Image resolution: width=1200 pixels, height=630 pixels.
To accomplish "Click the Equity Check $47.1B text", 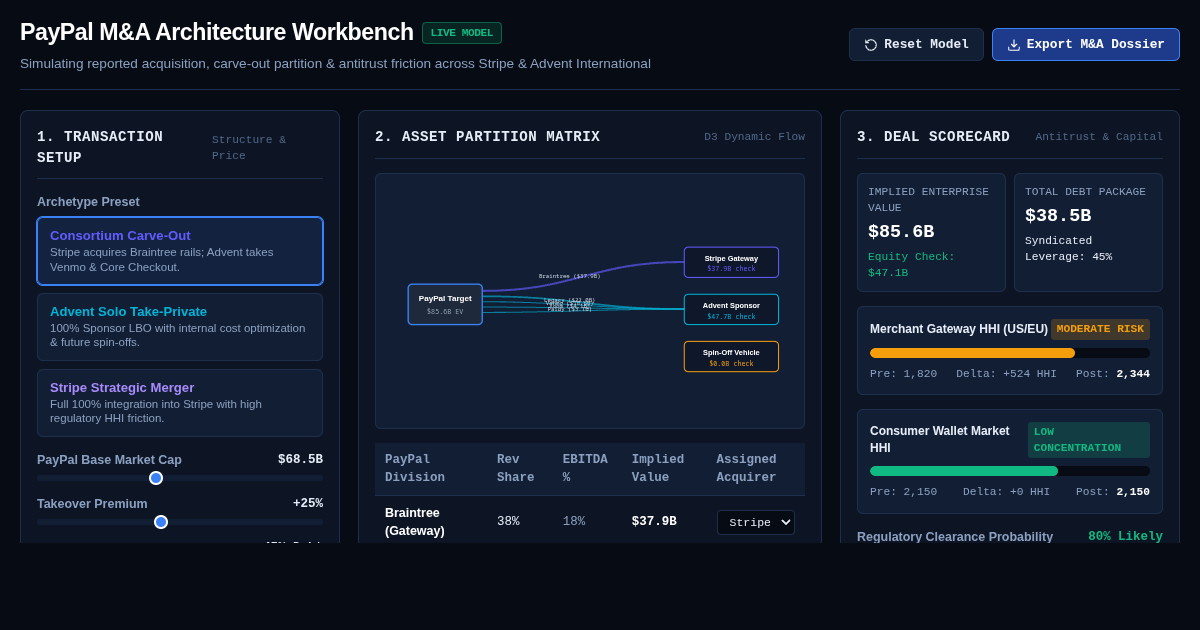I will click(x=911, y=264).
